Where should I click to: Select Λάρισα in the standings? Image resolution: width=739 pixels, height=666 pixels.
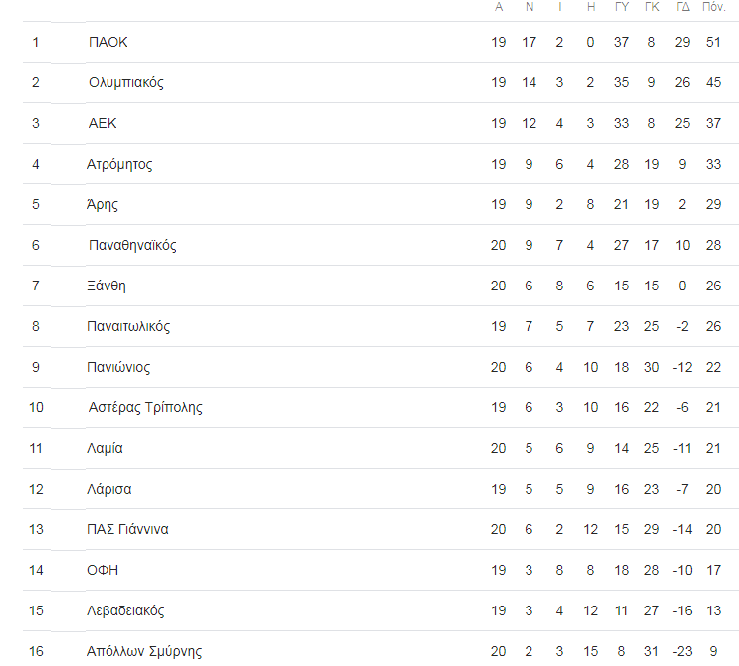click(109, 489)
